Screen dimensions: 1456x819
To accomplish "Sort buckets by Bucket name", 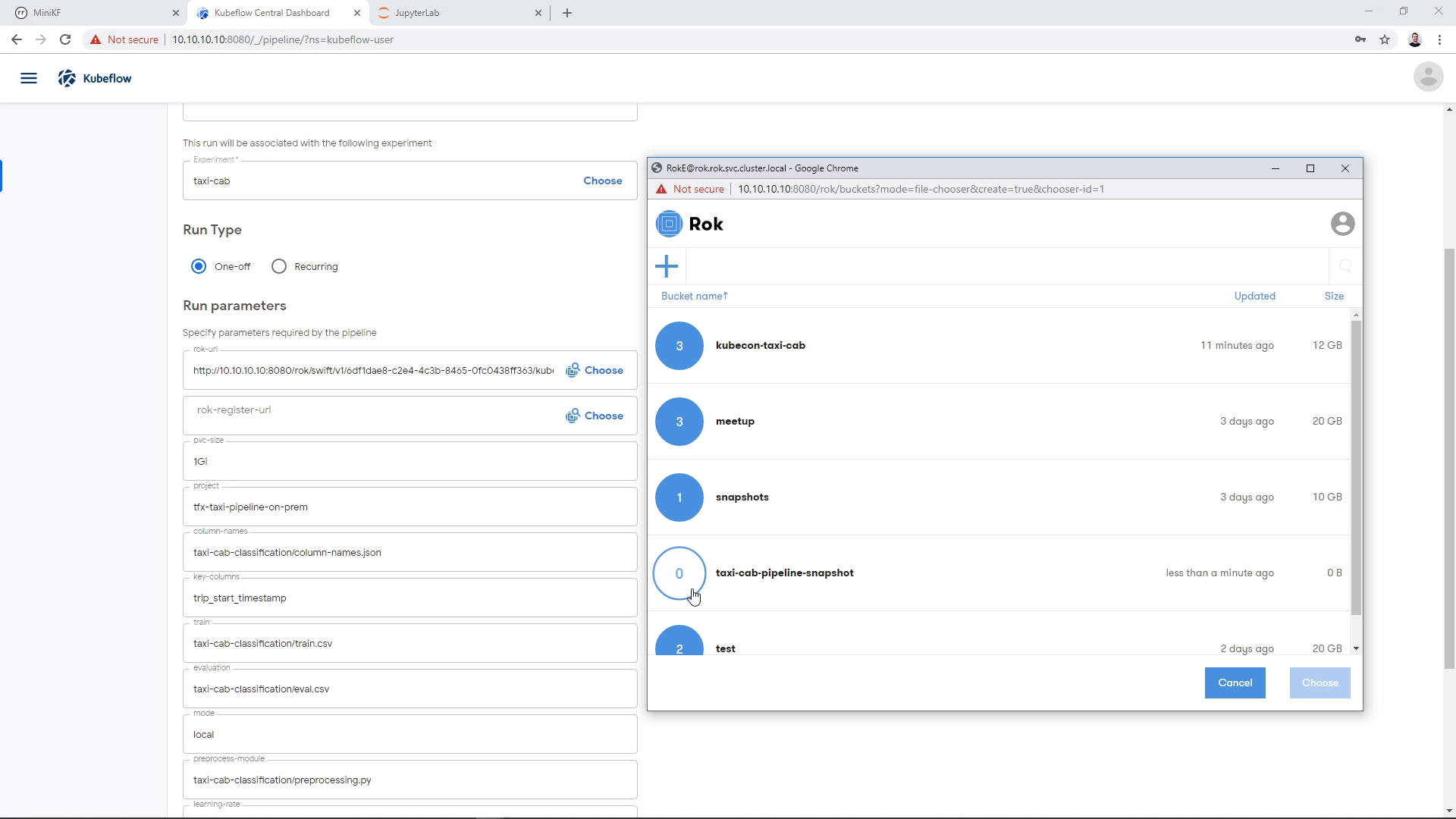I will [x=695, y=296].
